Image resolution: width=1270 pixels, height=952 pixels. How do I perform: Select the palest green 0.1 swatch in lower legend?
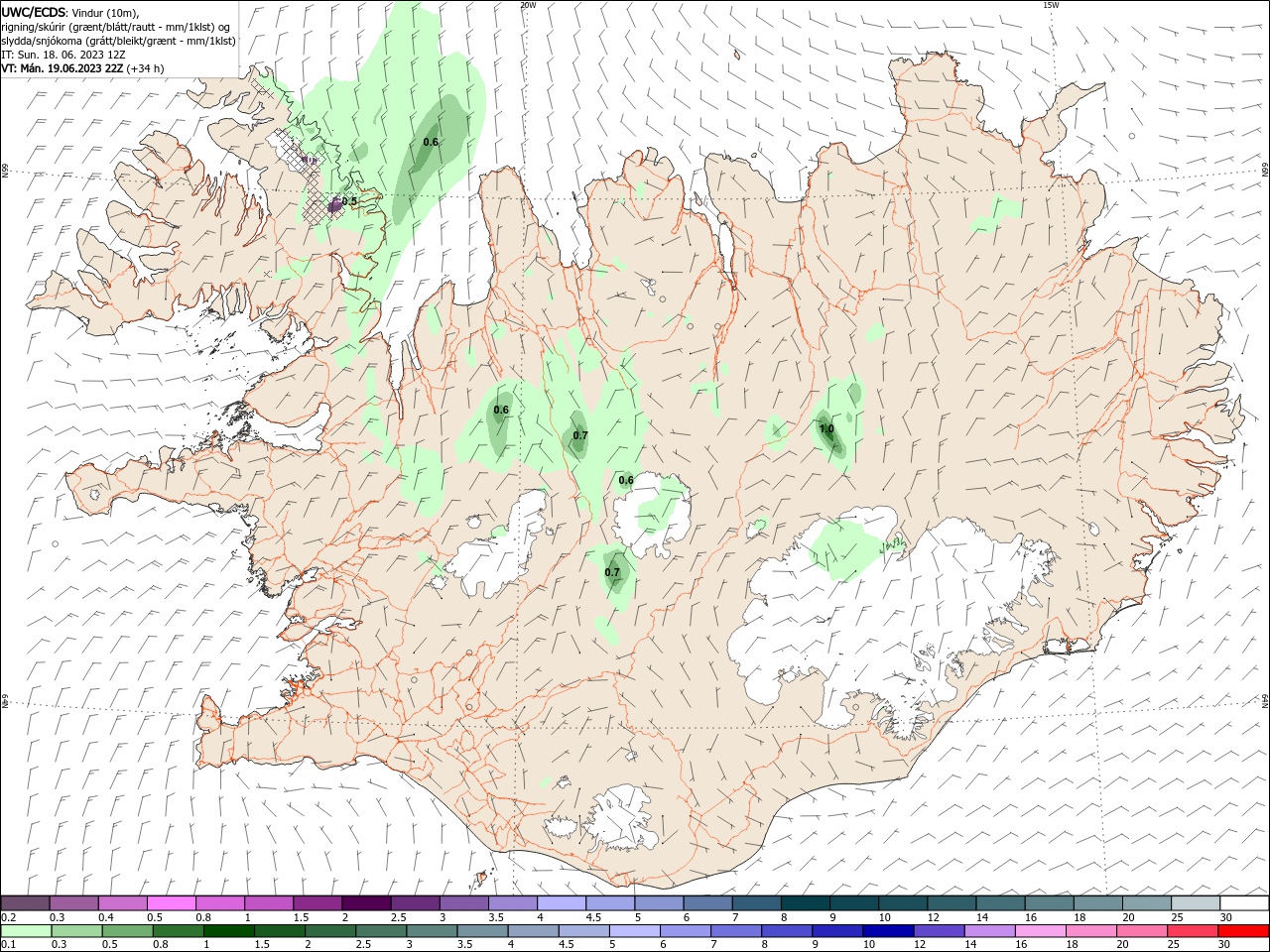point(26,931)
